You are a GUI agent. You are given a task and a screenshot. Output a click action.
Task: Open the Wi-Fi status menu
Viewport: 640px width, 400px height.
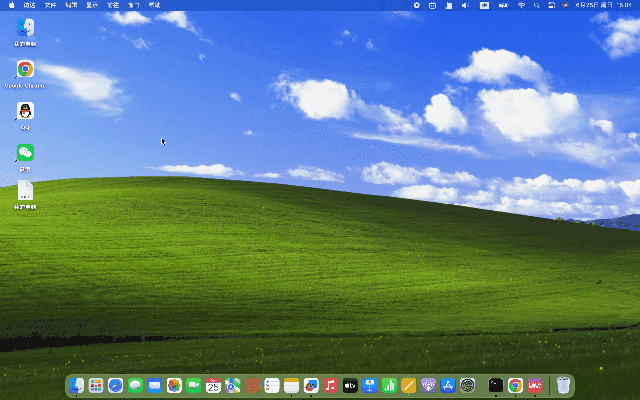(x=521, y=5)
